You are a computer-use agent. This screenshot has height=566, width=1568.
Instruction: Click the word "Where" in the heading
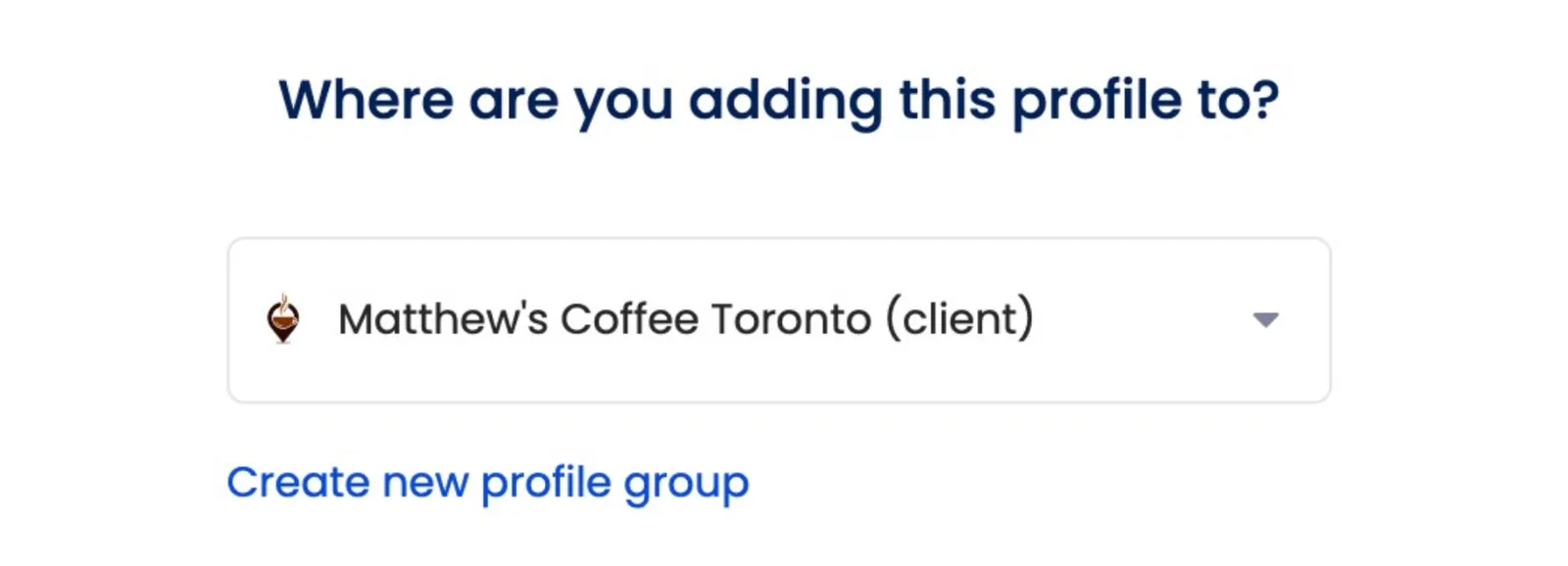point(366,101)
